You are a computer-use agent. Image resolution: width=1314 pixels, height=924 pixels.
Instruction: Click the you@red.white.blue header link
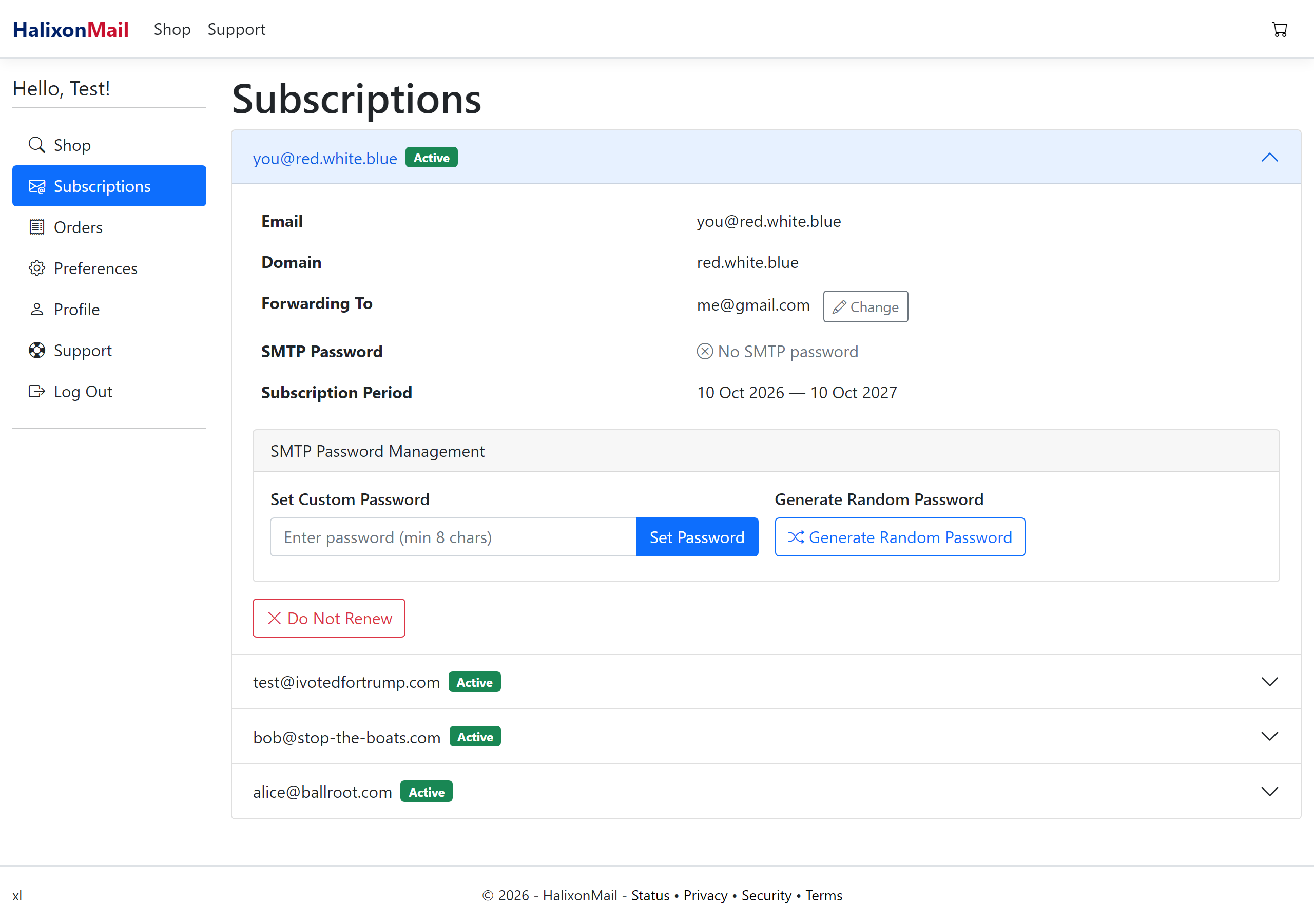pyautogui.click(x=325, y=158)
